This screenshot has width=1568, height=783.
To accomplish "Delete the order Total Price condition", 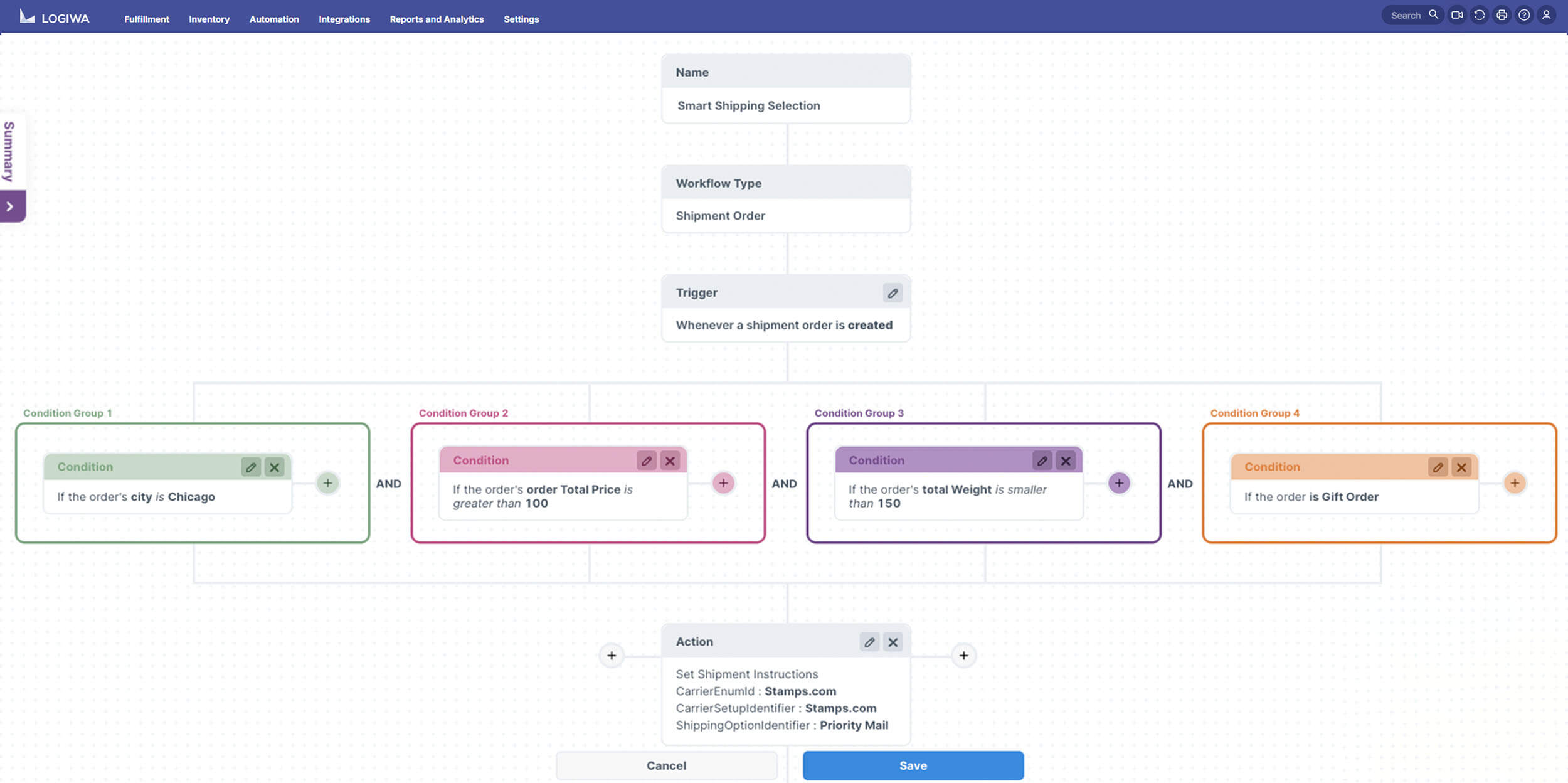I will (x=670, y=461).
